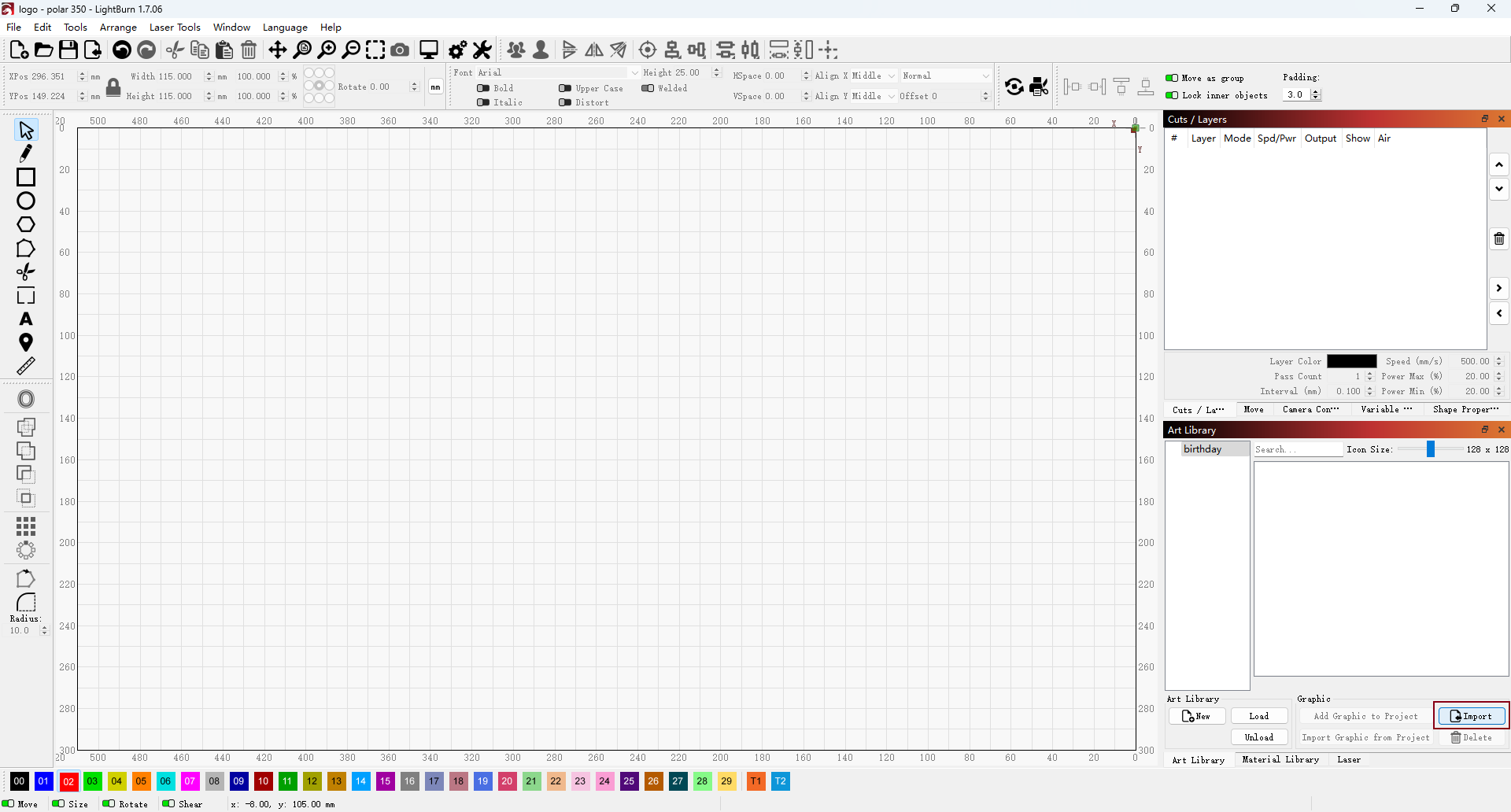Toggle the Rotate switch in status bar
The height and width of the screenshot is (812, 1511).
[x=109, y=803]
